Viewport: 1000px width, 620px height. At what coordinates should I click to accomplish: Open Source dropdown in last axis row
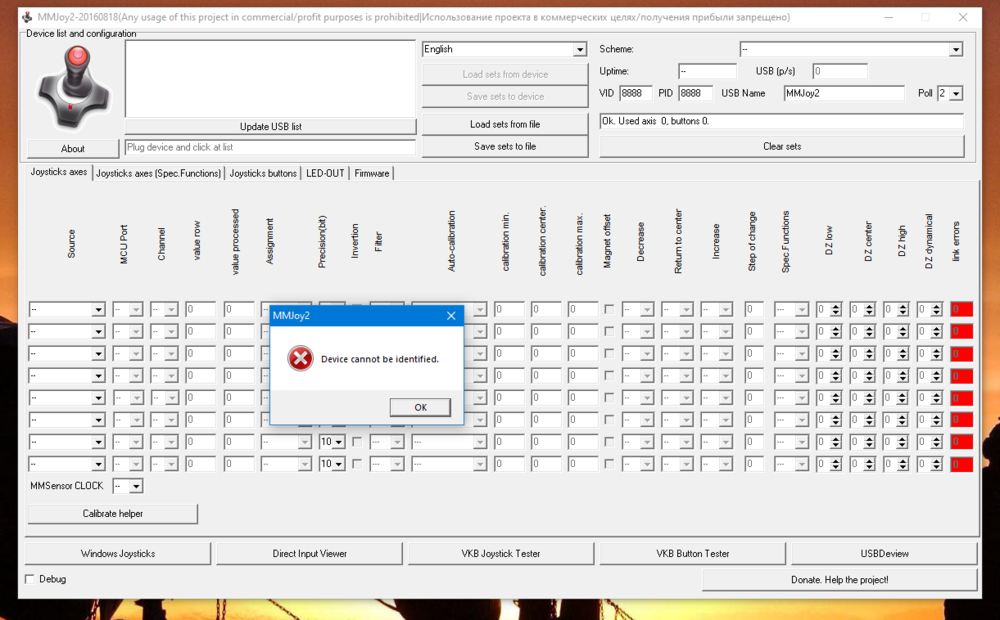tap(98, 464)
